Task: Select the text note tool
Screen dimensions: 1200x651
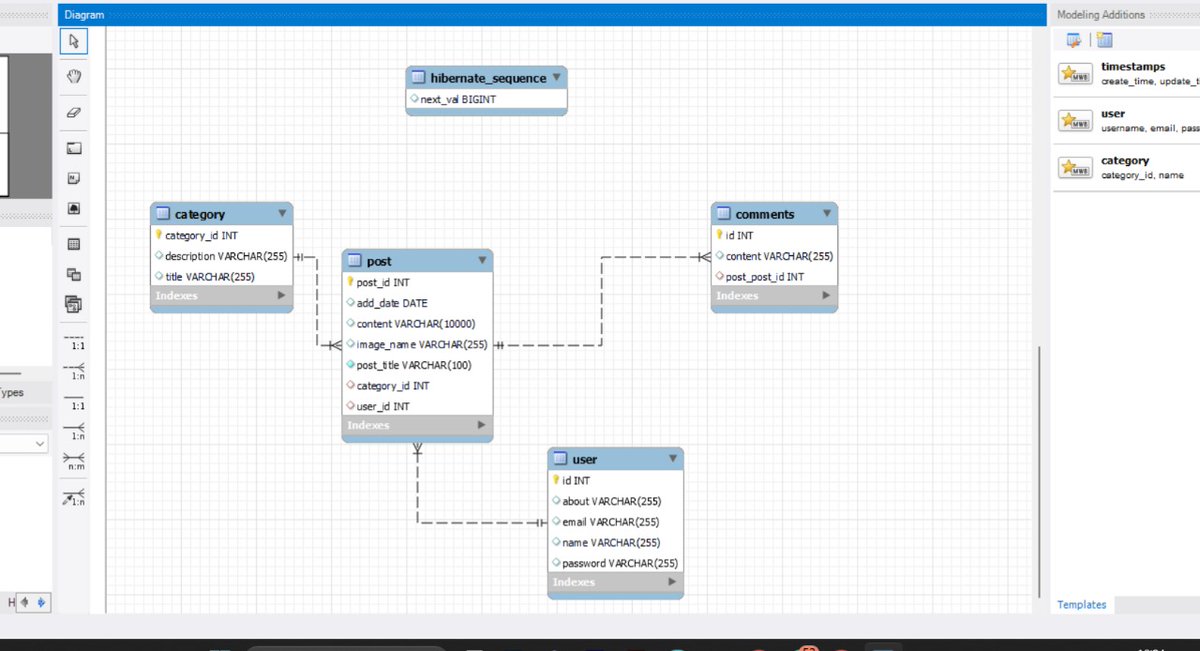Action: tap(74, 178)
